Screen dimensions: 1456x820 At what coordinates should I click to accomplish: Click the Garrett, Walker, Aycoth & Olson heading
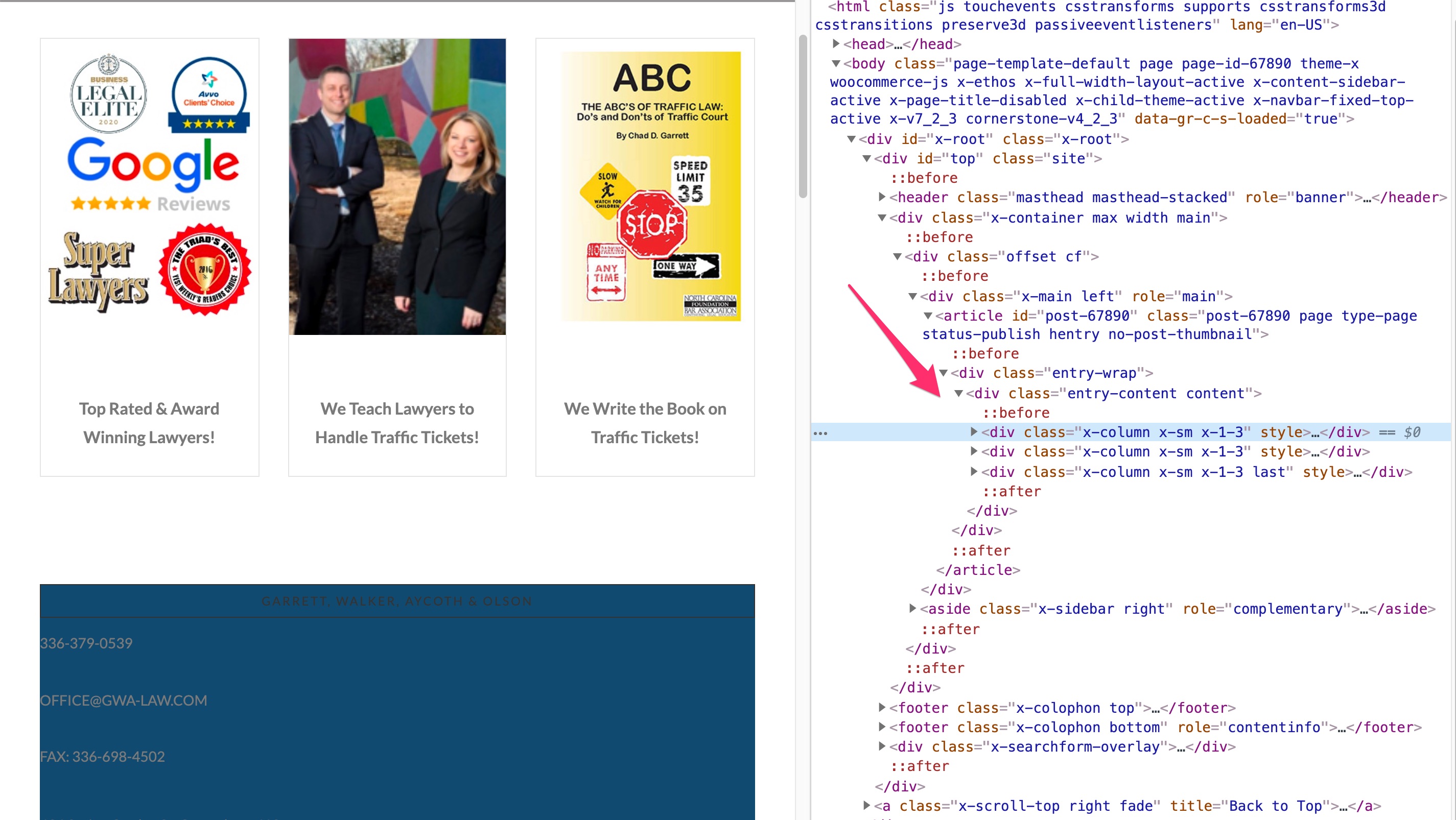[x=397, y=601]
